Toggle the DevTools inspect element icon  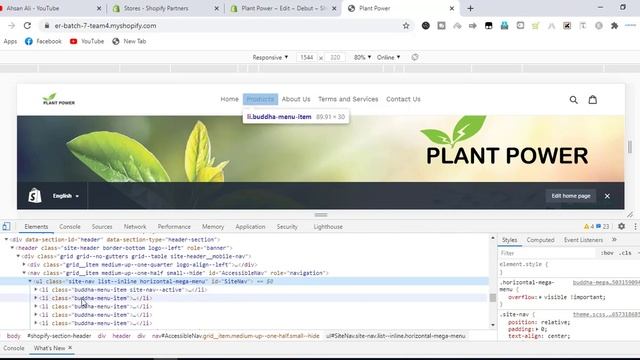pyautogui.click(x=6, y=227)
